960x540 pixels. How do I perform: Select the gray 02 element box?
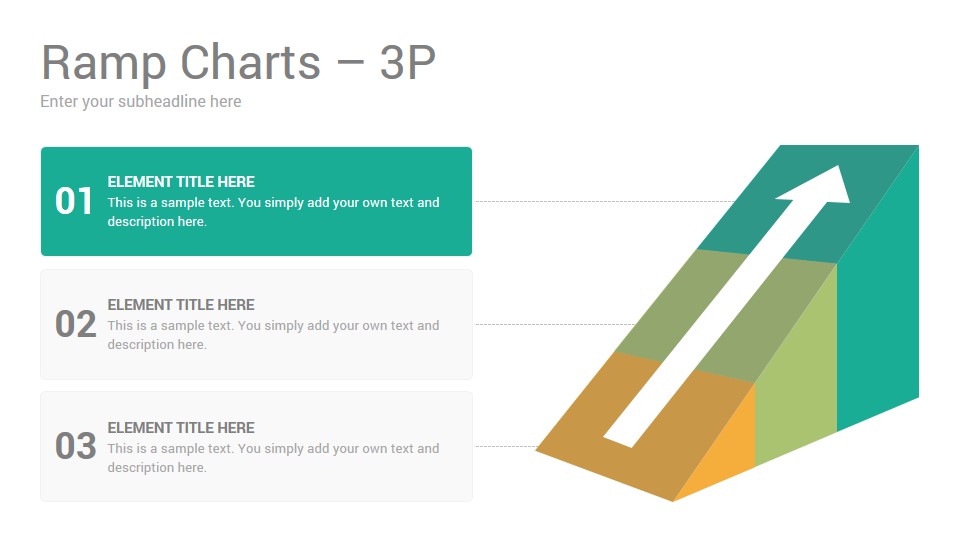(x=257, y=324)
